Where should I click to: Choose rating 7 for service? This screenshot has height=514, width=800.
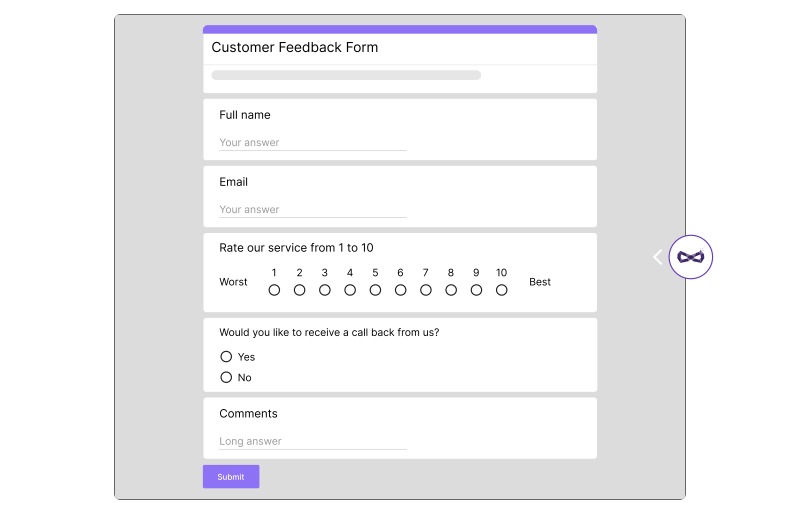(426, 290)
